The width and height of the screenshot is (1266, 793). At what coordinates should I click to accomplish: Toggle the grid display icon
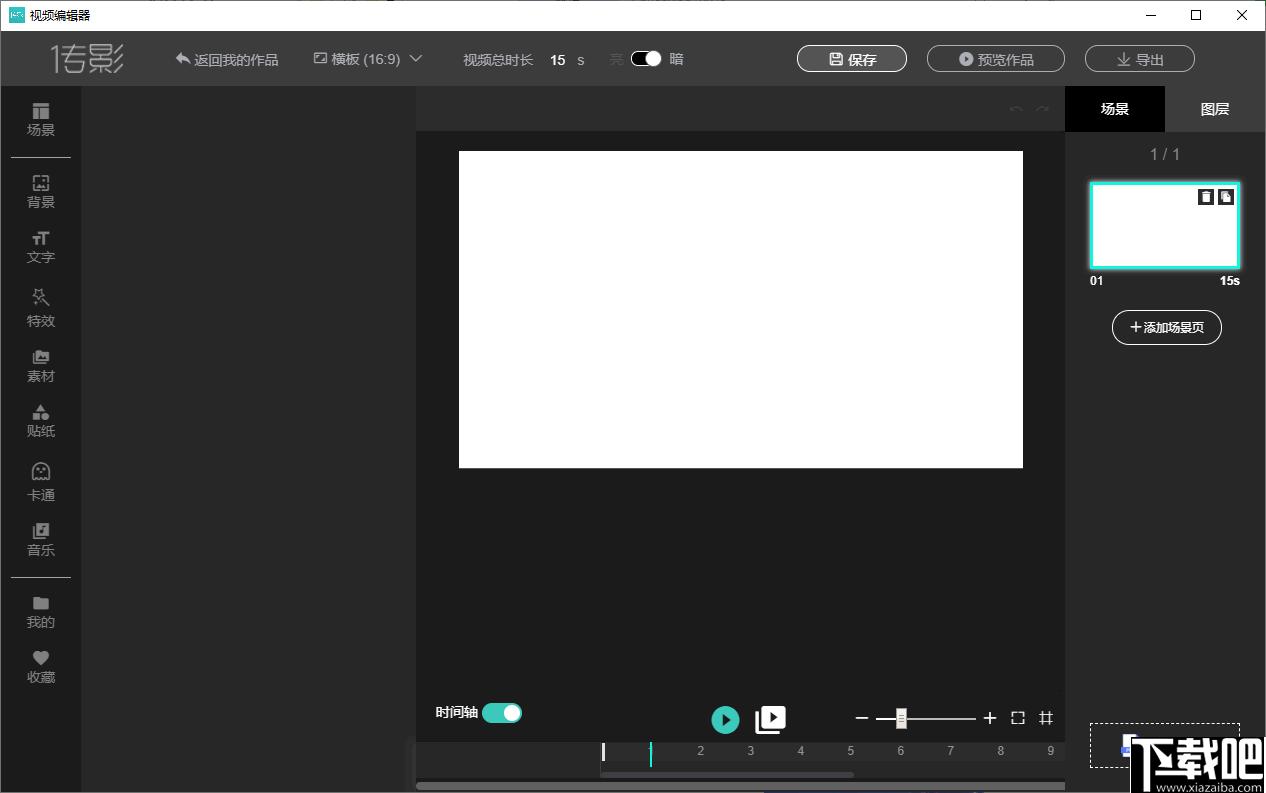tap(1046, 718)
